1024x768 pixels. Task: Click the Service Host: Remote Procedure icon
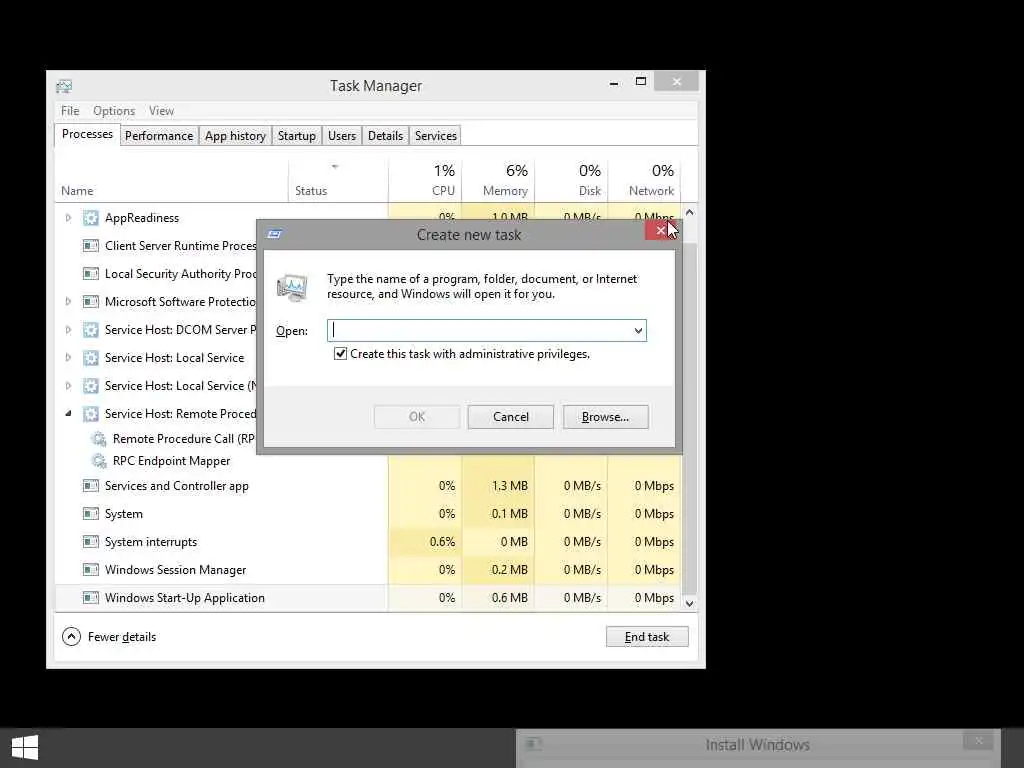(91, 414)
